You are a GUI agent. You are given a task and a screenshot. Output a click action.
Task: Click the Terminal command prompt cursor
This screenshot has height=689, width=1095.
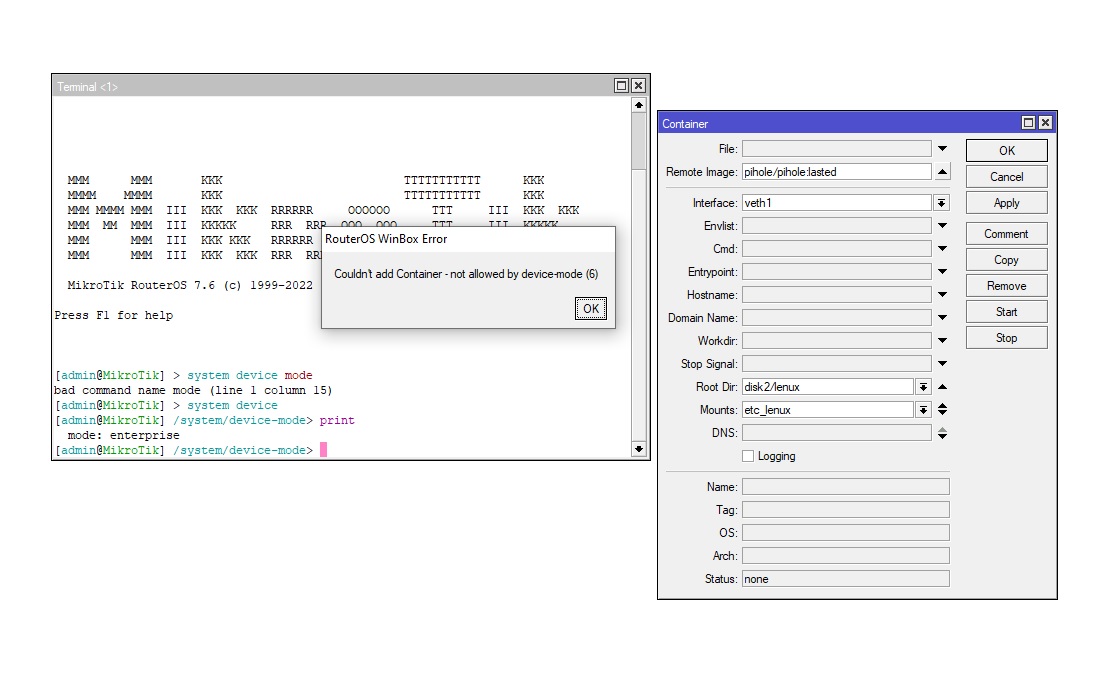[x=323, y=450]
